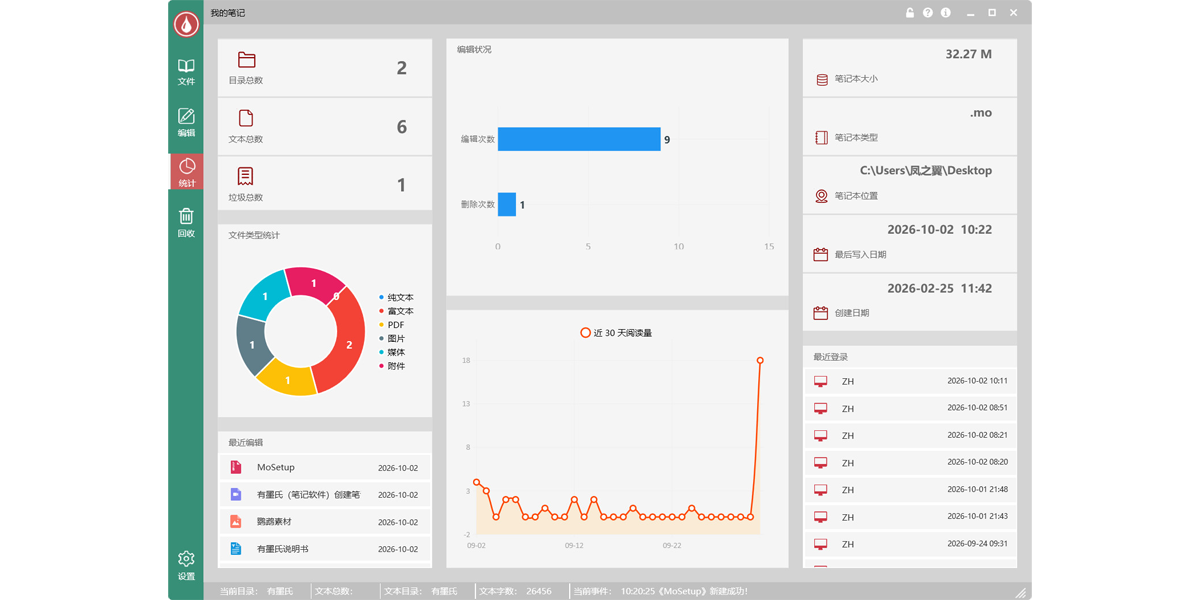Click the 编辑次数 blue bar
The width and height of the screenshot is (1200, 600).
[x=579, y=139]
